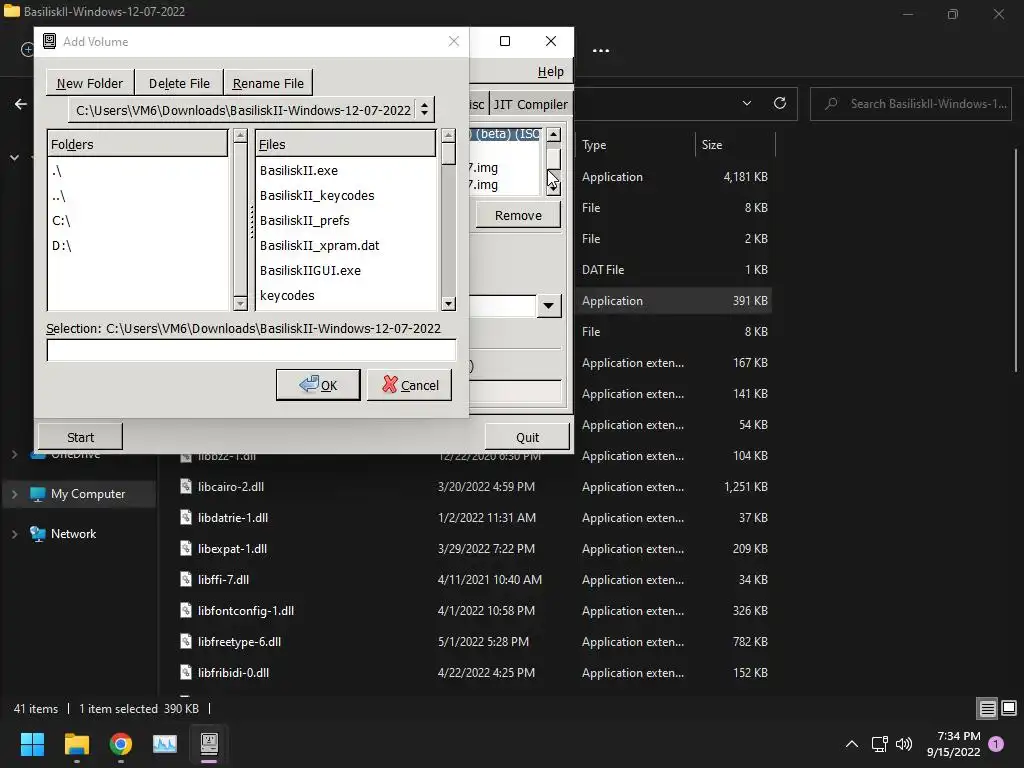Click libfontconfig-1.dll file icon
This screenshot has height=768, width=1024.
(186, 611)
